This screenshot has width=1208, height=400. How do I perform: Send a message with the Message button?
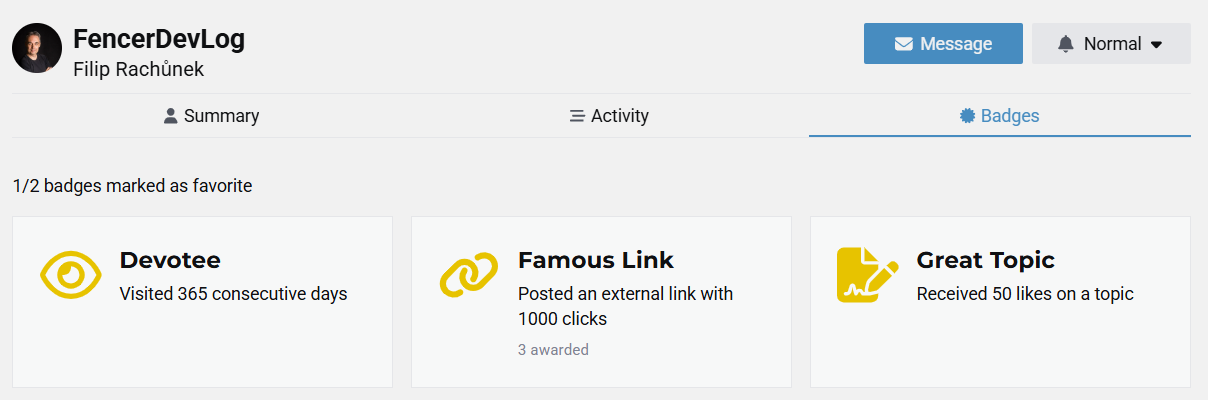pos(943,44)
